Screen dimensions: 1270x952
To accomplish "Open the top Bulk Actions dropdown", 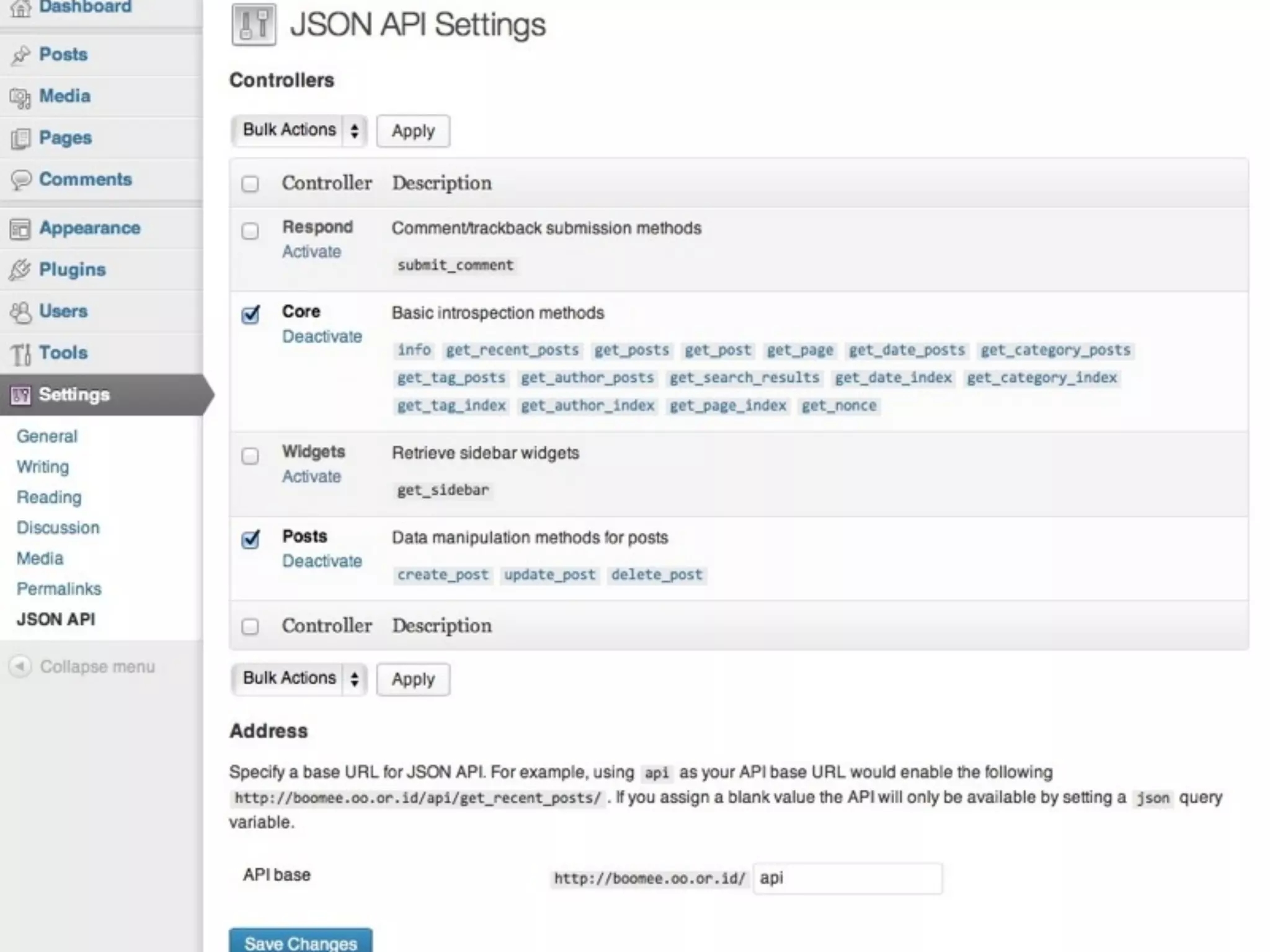I will (299, 131).
